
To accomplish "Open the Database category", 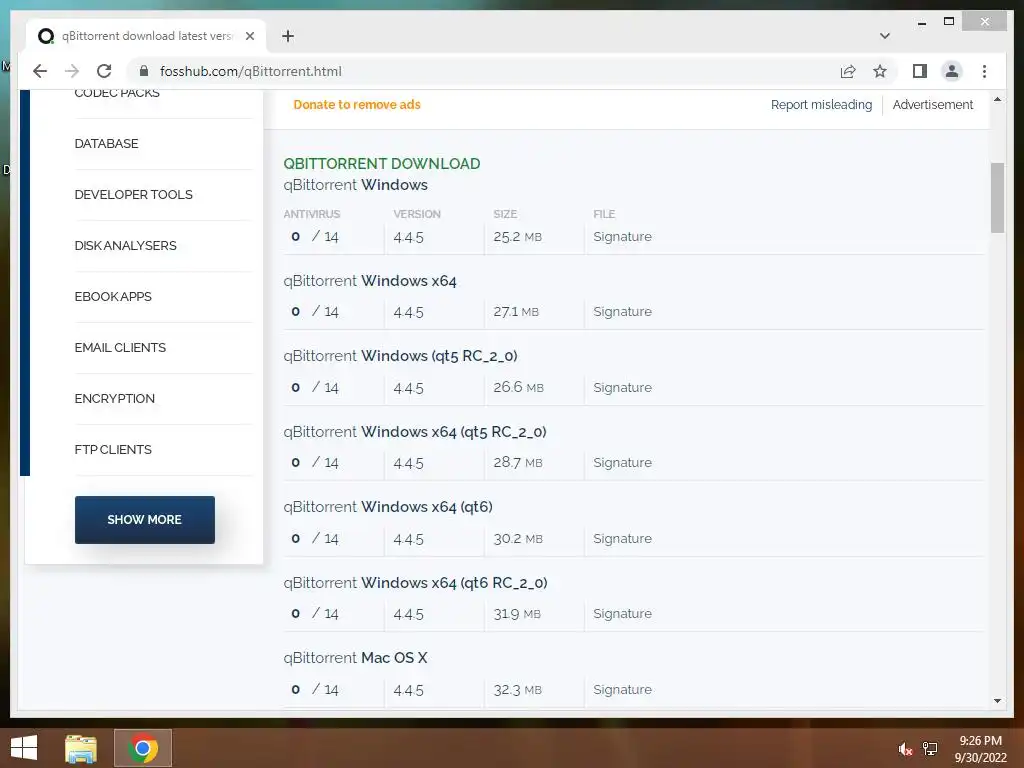I will 106,144.
